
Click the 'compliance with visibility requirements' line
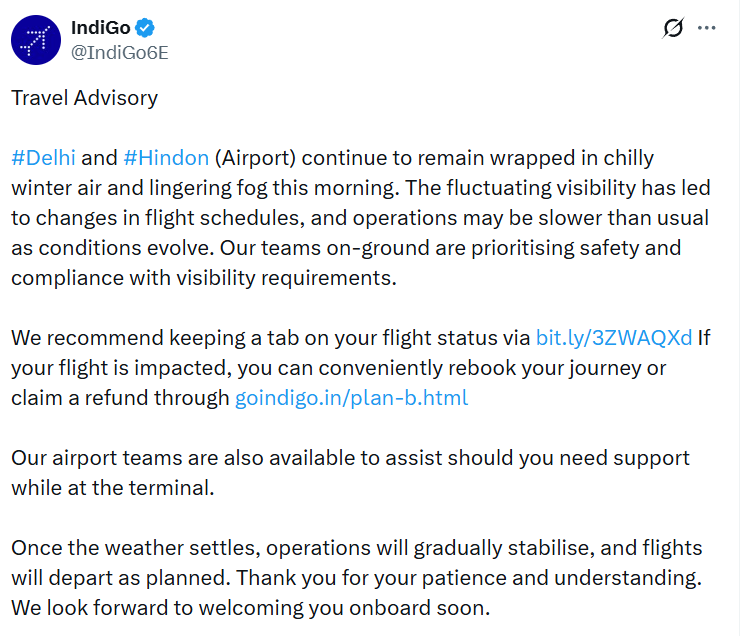tap(204, 278)
